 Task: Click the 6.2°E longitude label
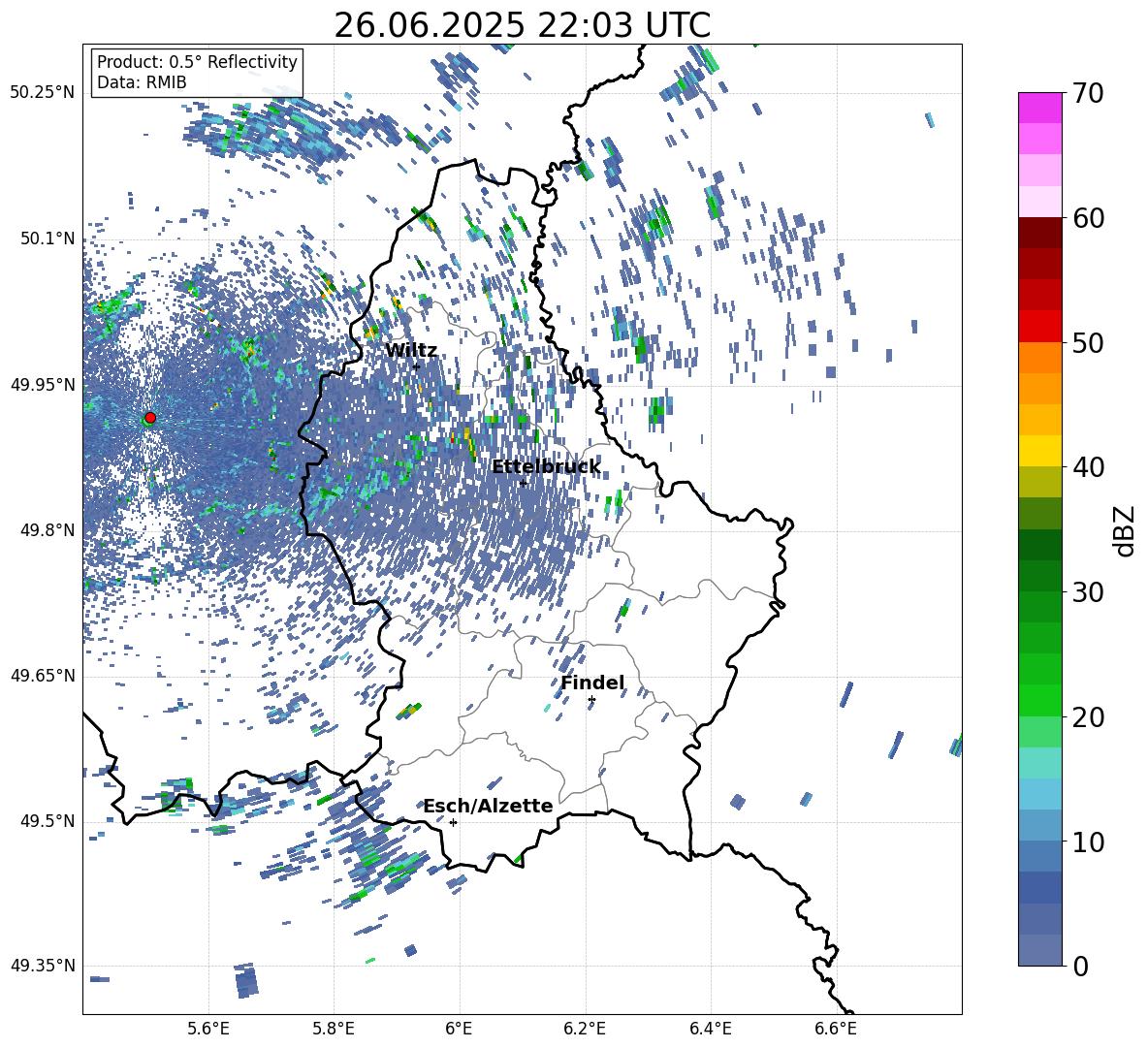pyautogui.click(x=585, y=1029)
